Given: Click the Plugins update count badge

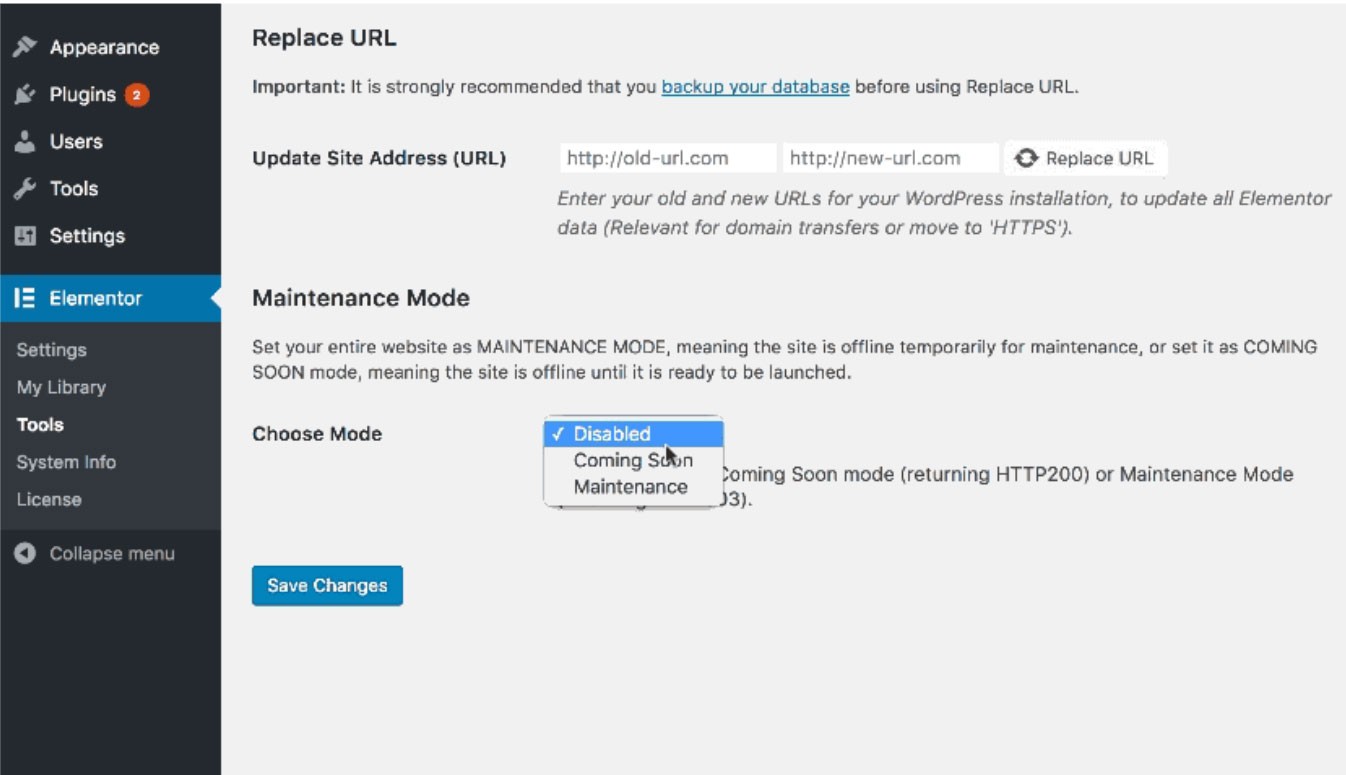Looking at the screenshot, I should coord(137,95).
